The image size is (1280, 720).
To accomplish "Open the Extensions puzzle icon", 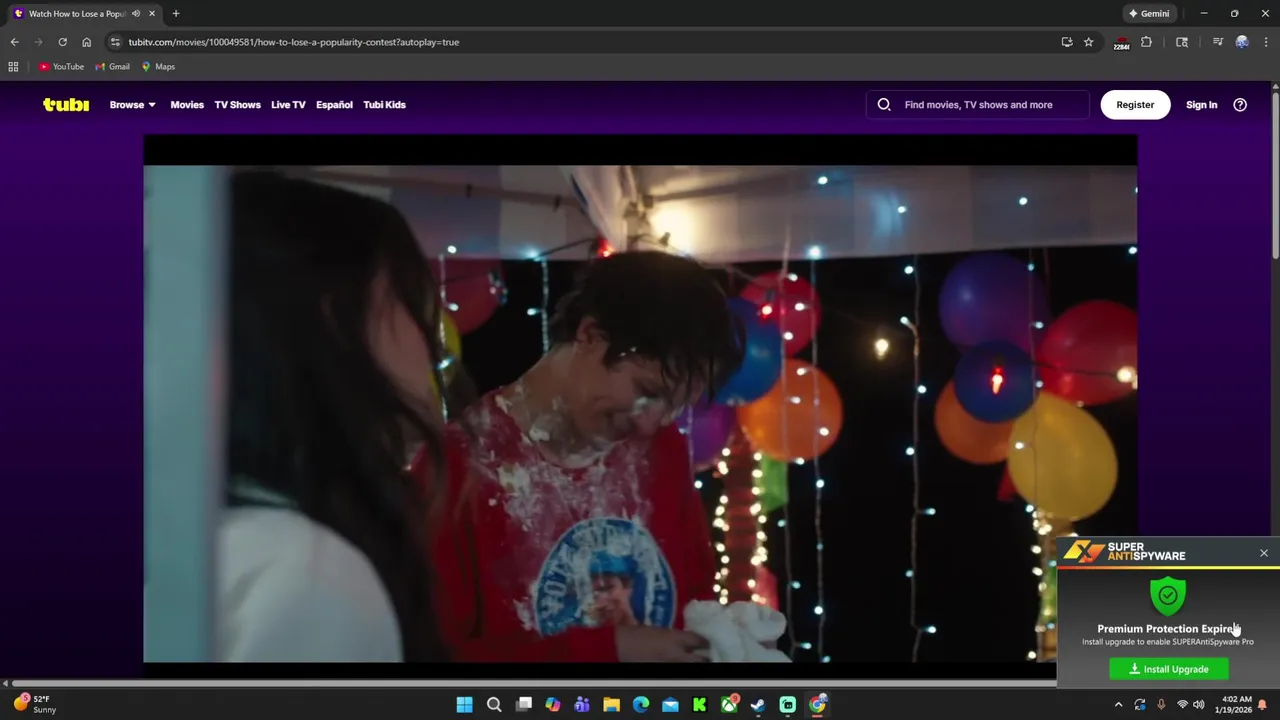I will coord(1147,42).
